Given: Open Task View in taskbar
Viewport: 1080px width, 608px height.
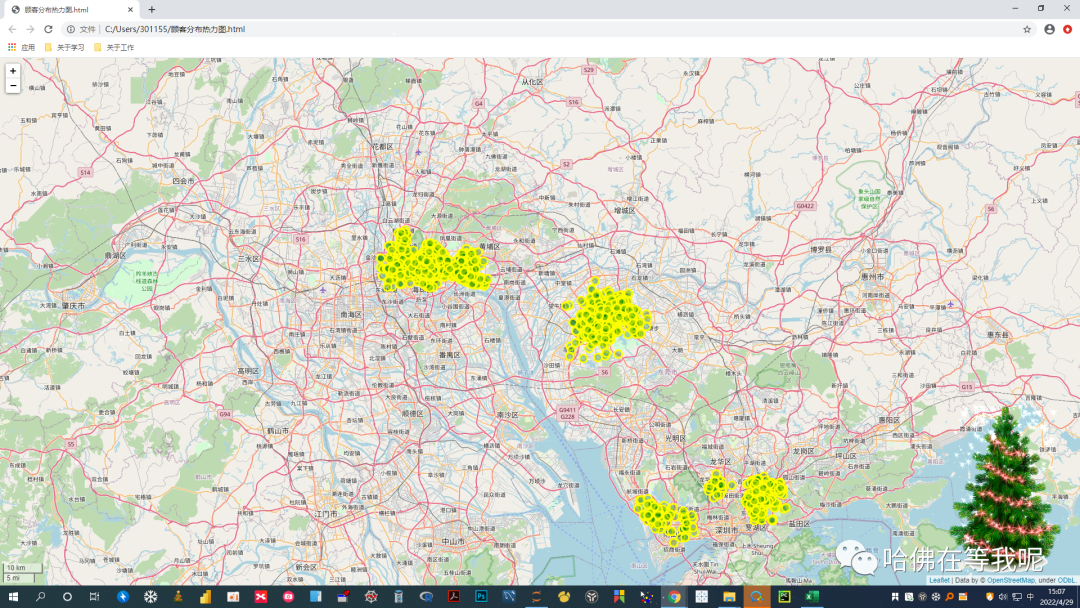Looking at the screenshot, I should (x=94, y=597).
